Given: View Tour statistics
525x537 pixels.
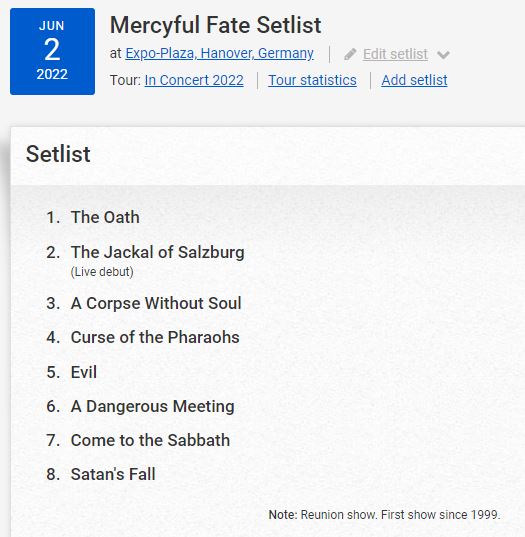Looking at the screenshot, I should click(312, 80).
